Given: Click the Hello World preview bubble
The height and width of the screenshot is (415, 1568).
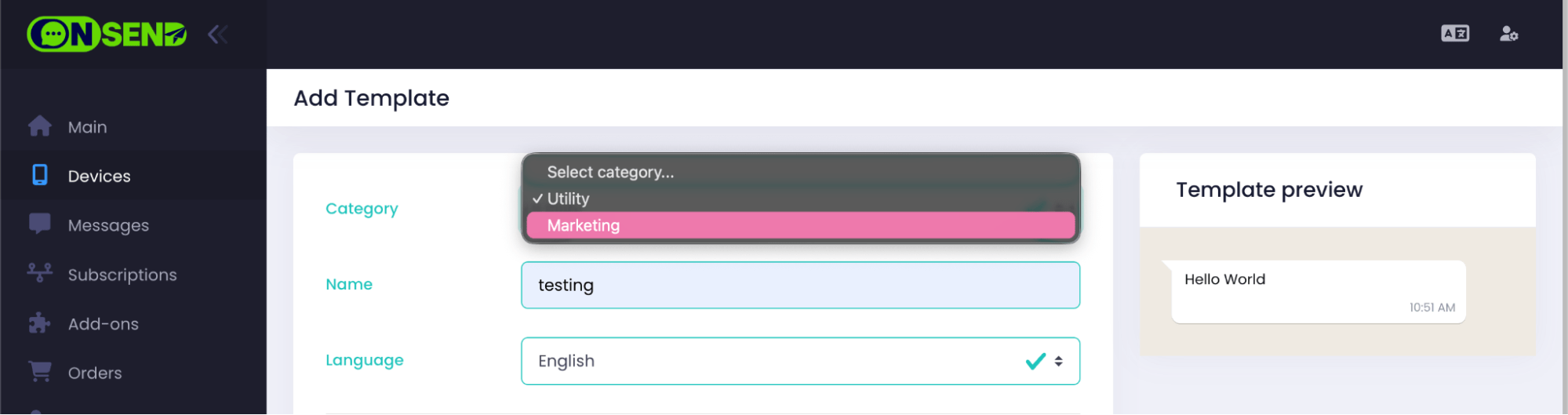Looking at the screenshot, I should coord(1319,292).
